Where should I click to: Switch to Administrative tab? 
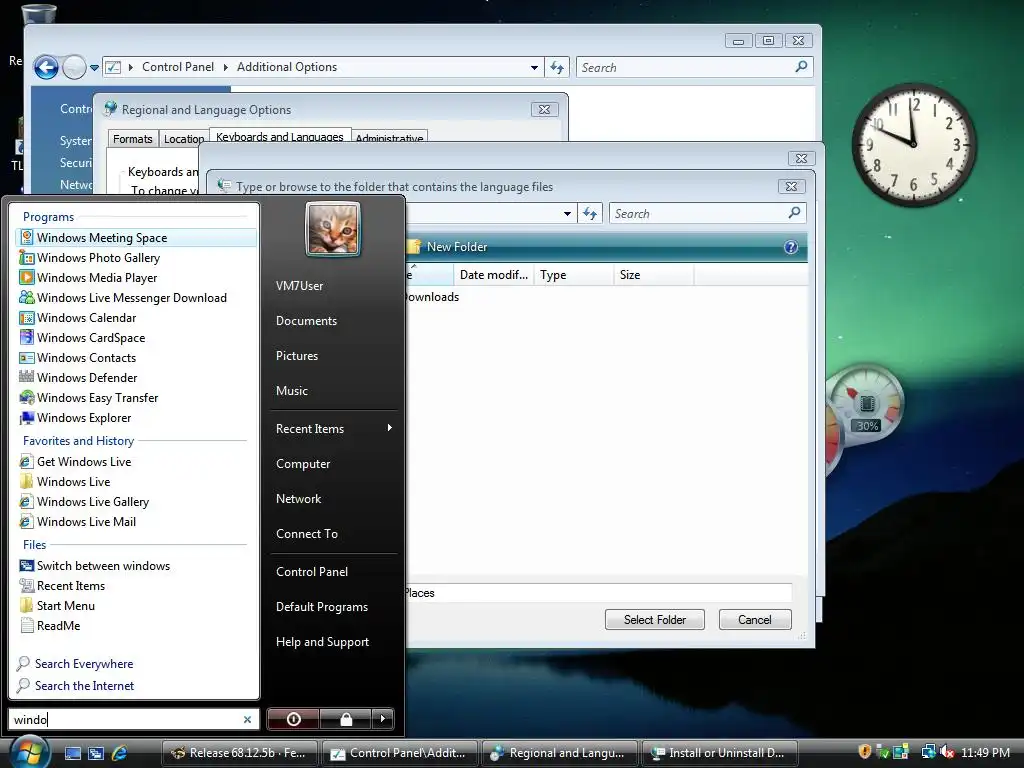point(389,138)
